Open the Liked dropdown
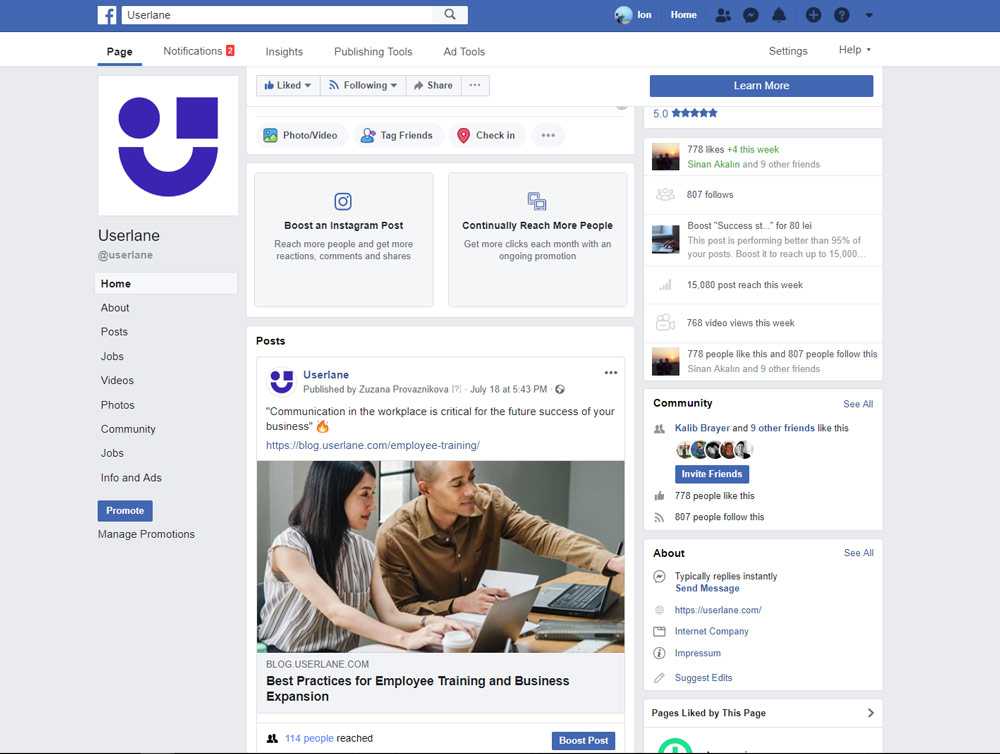Screen dimensions: 1000x754 tap(288, 85)
